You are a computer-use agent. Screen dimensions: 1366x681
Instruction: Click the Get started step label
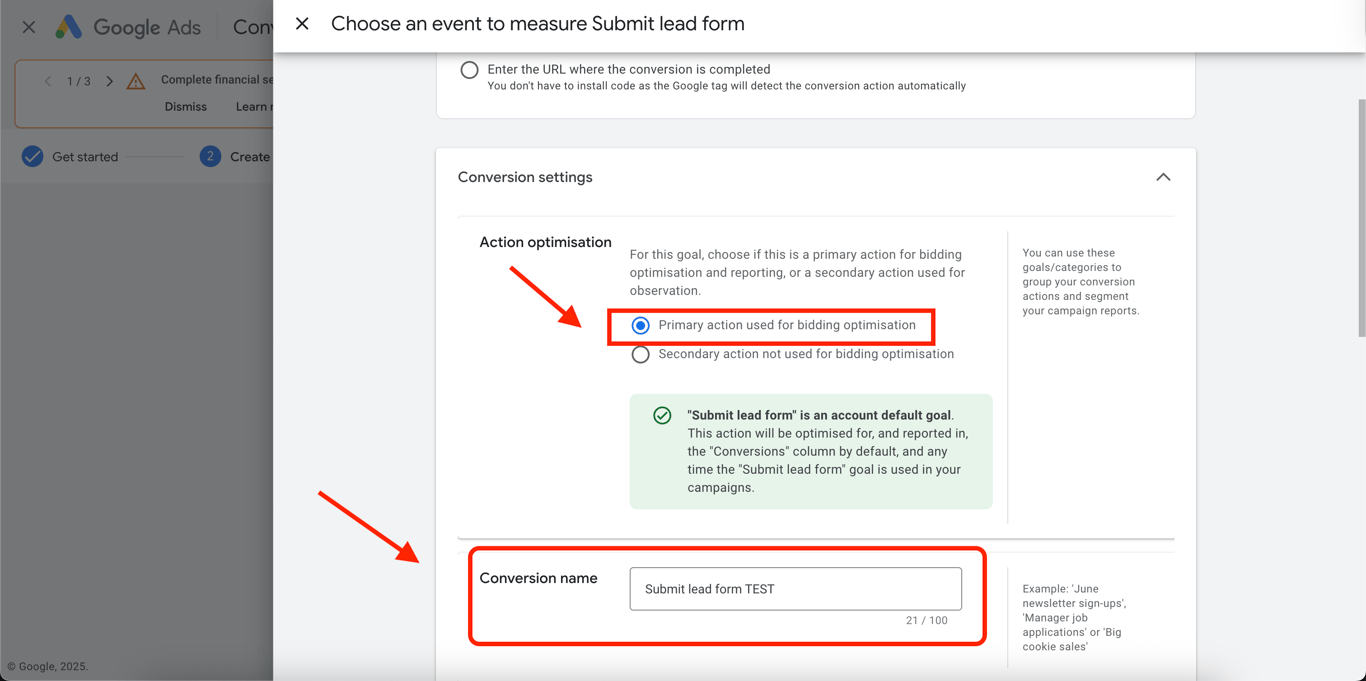pyautogui.click(x=85, y=157)
